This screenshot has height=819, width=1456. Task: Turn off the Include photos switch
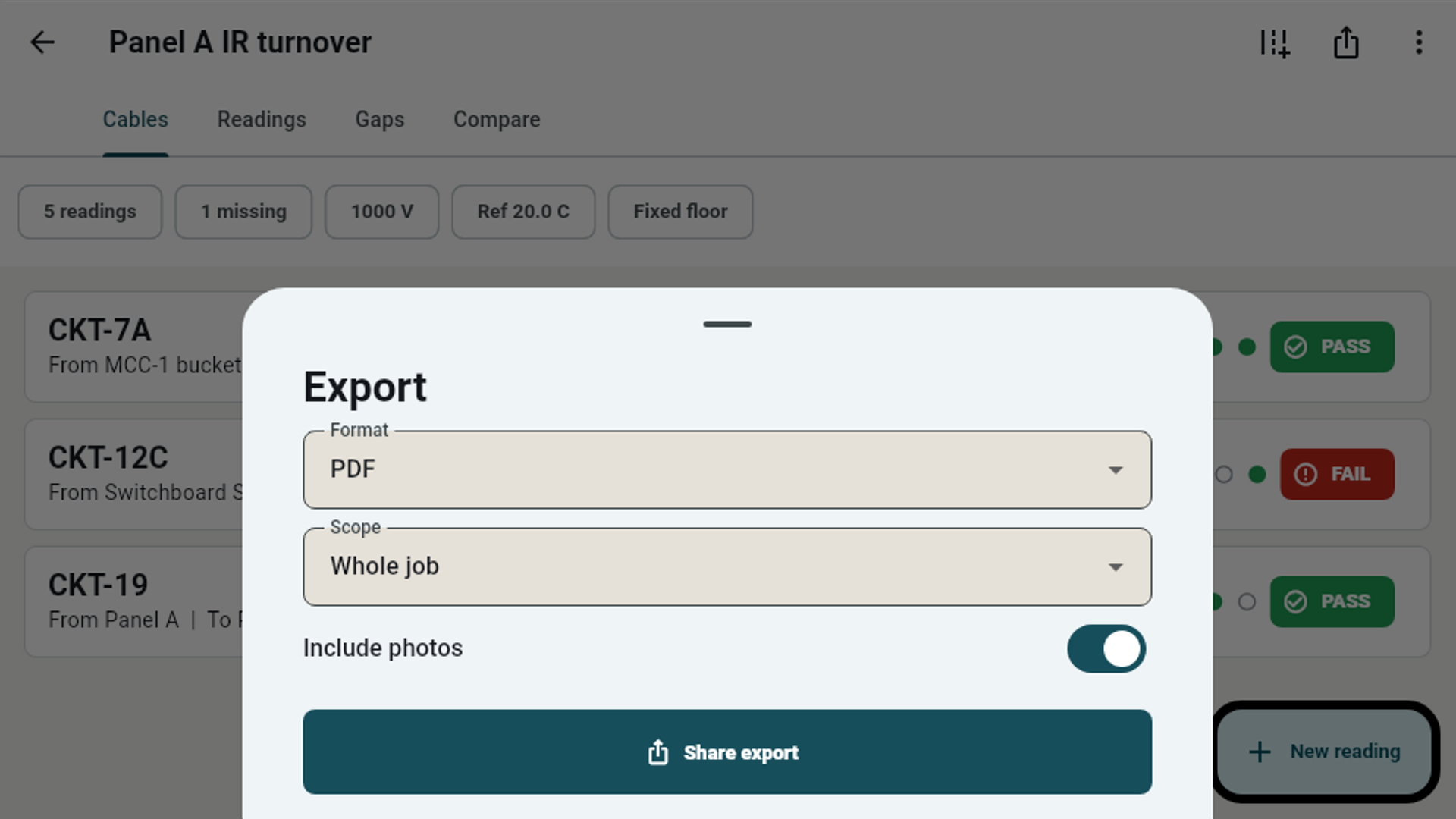click(x=1106, y=648)
